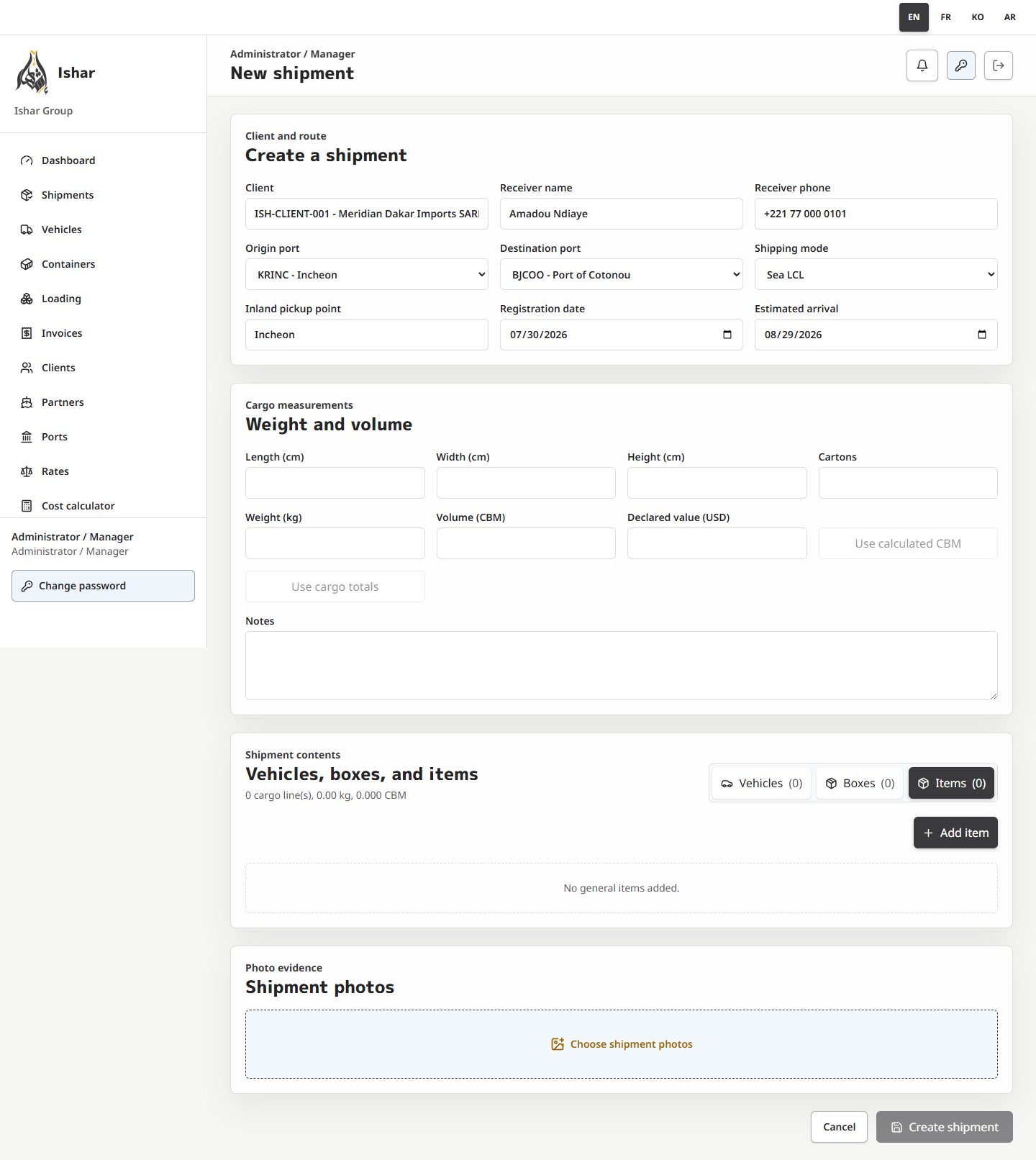Screen dimensions: 1036x1160
Task: Click into the Notes text area
Action: click(x=622, y=666)
